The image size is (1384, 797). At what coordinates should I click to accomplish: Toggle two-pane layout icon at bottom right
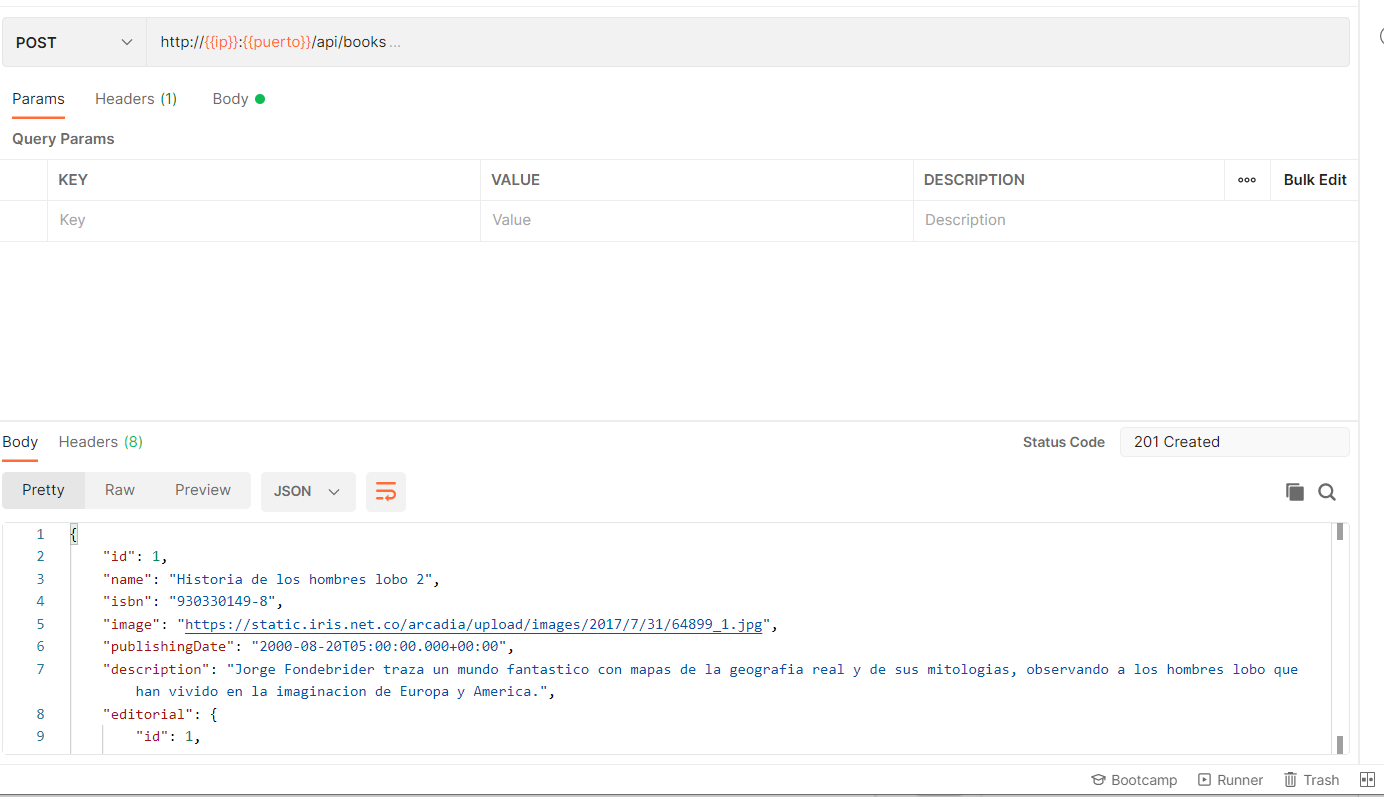pyautogui.click(x=1367, y=780)
